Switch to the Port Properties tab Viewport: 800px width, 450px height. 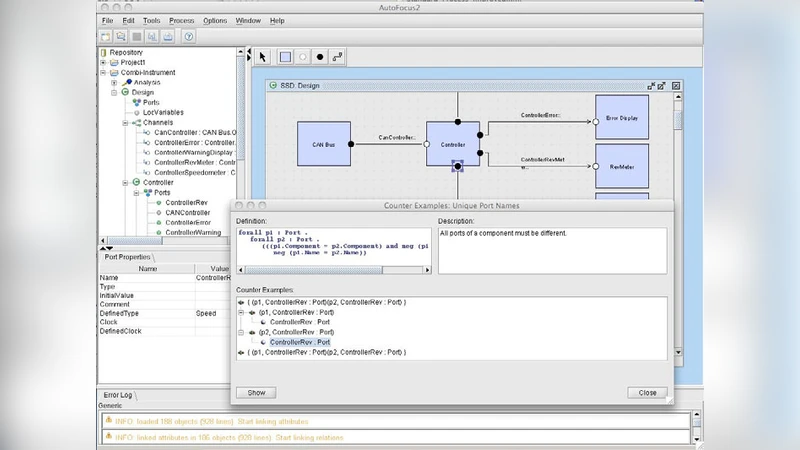pyautogui.click(x=126, y=257)
